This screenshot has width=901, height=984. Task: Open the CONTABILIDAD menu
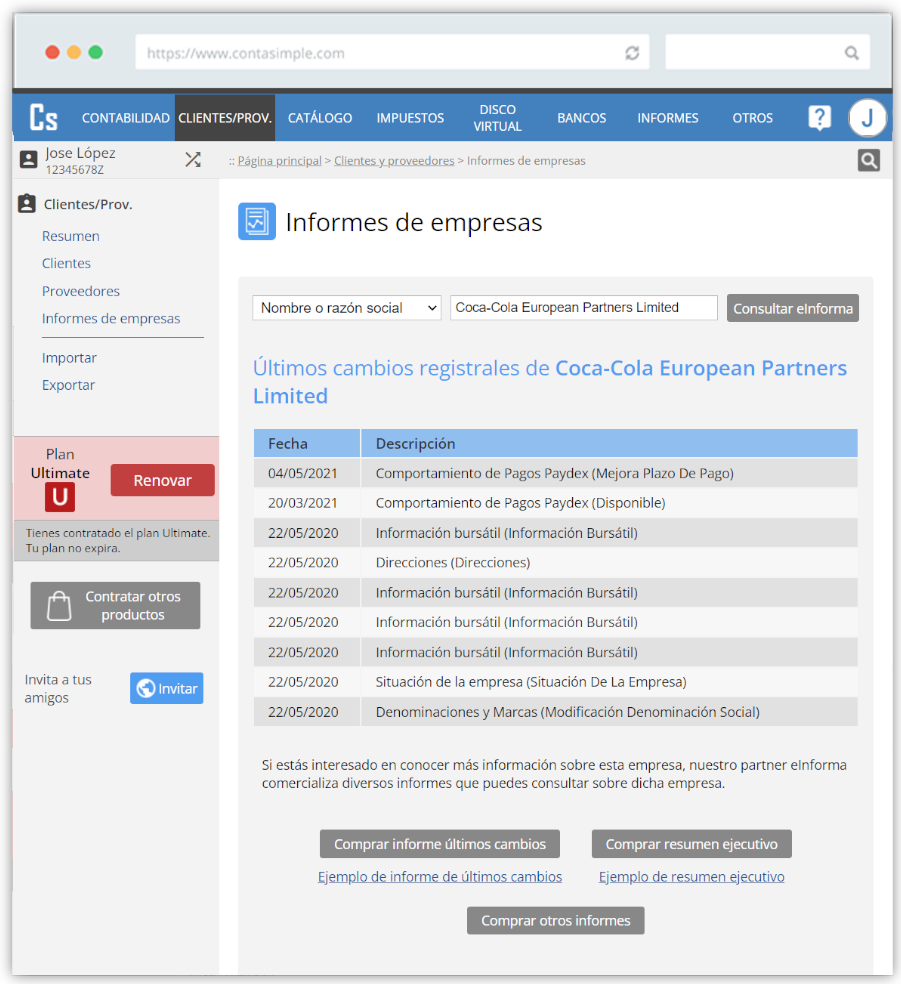tap(125, 118)
